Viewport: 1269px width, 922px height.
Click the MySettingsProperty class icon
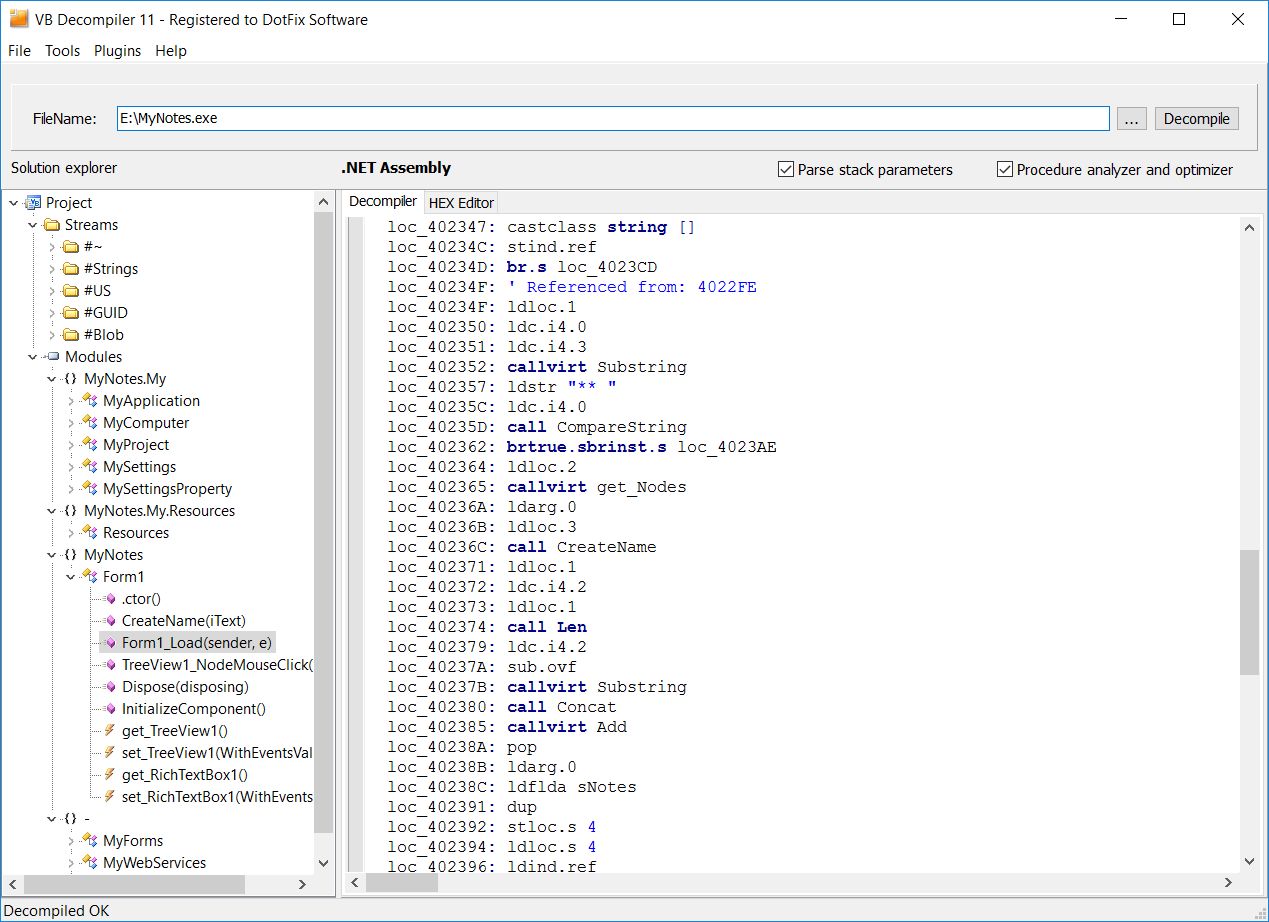[x=90, y=489]
